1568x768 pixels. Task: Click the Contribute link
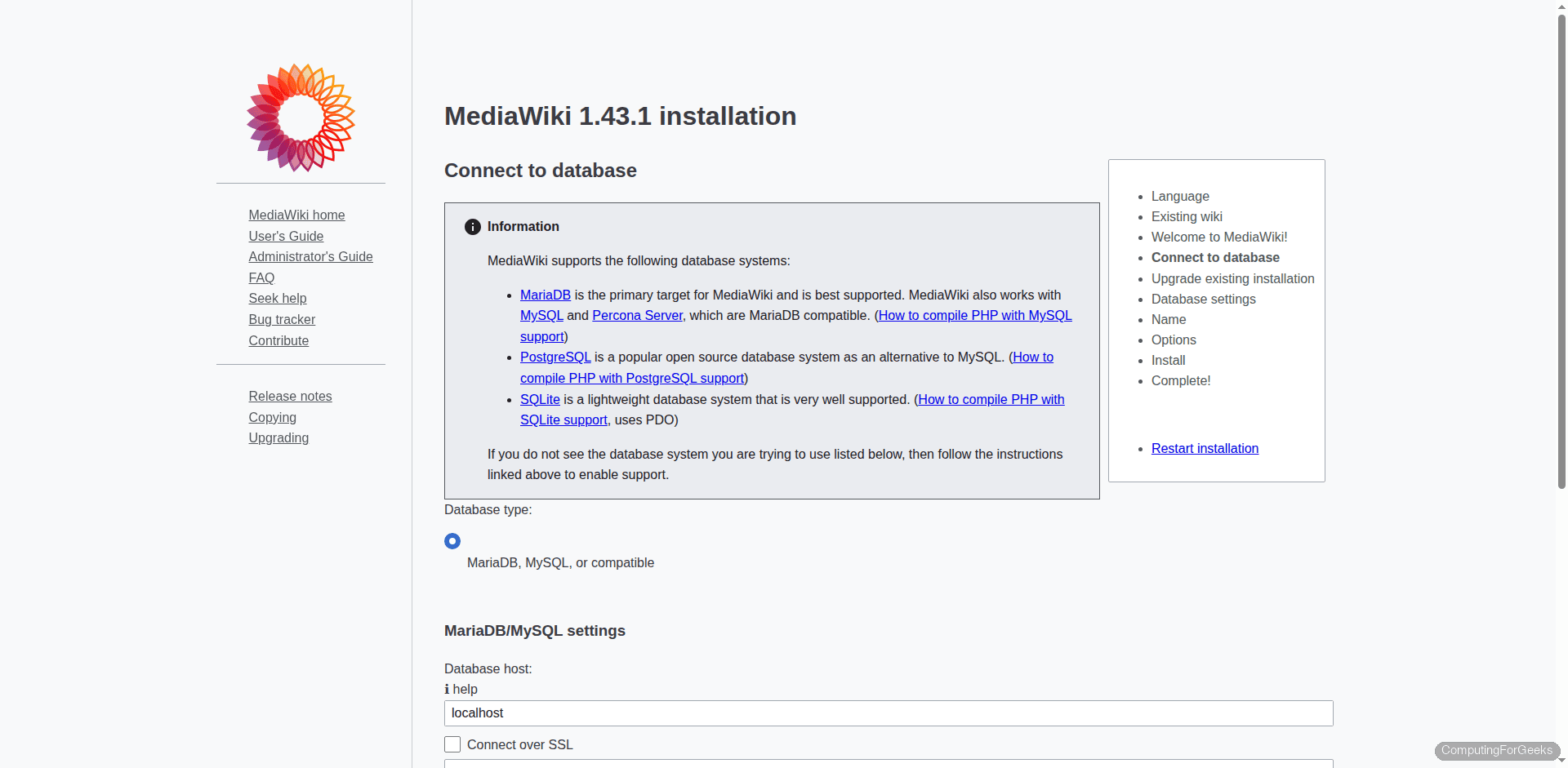coord(278,340)
